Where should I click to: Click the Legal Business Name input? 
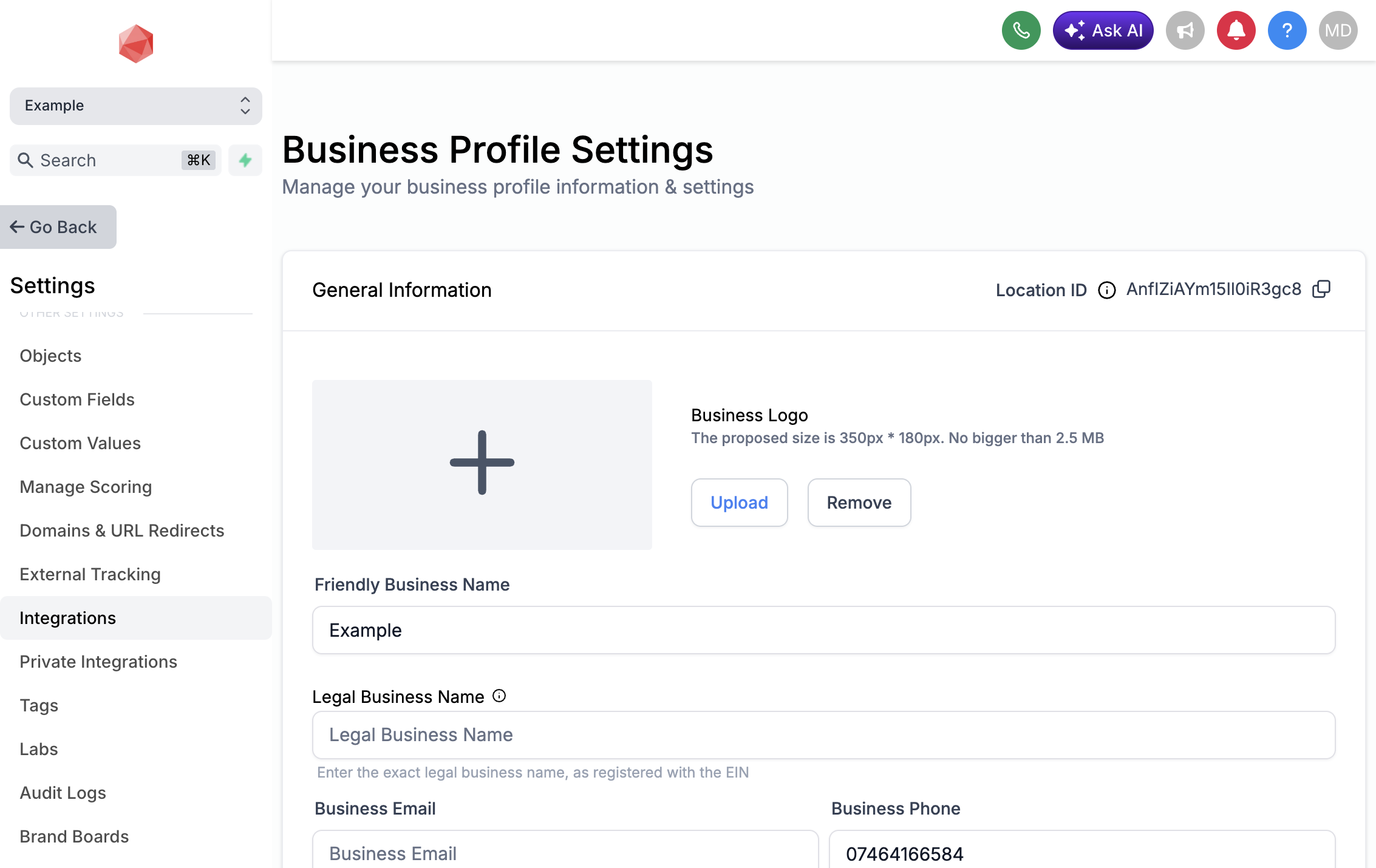(823, 735)
